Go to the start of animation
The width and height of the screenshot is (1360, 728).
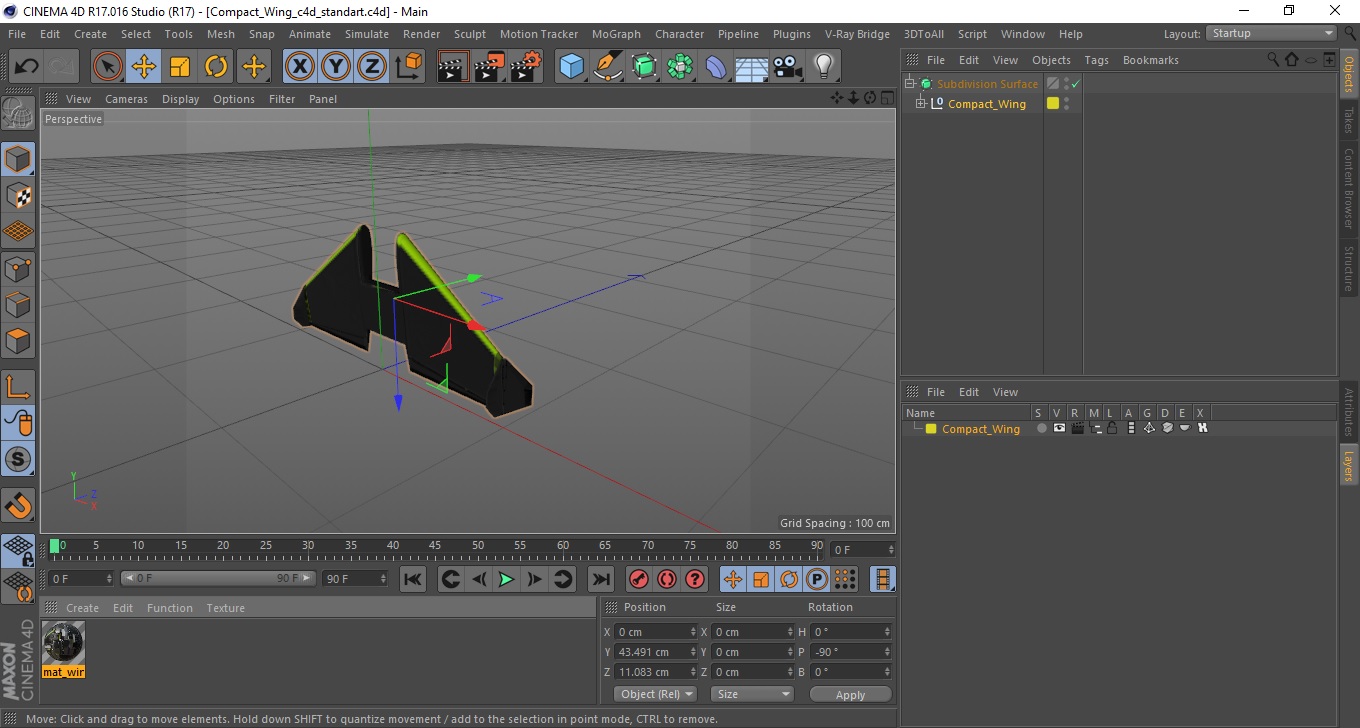(x=413, y=579)
